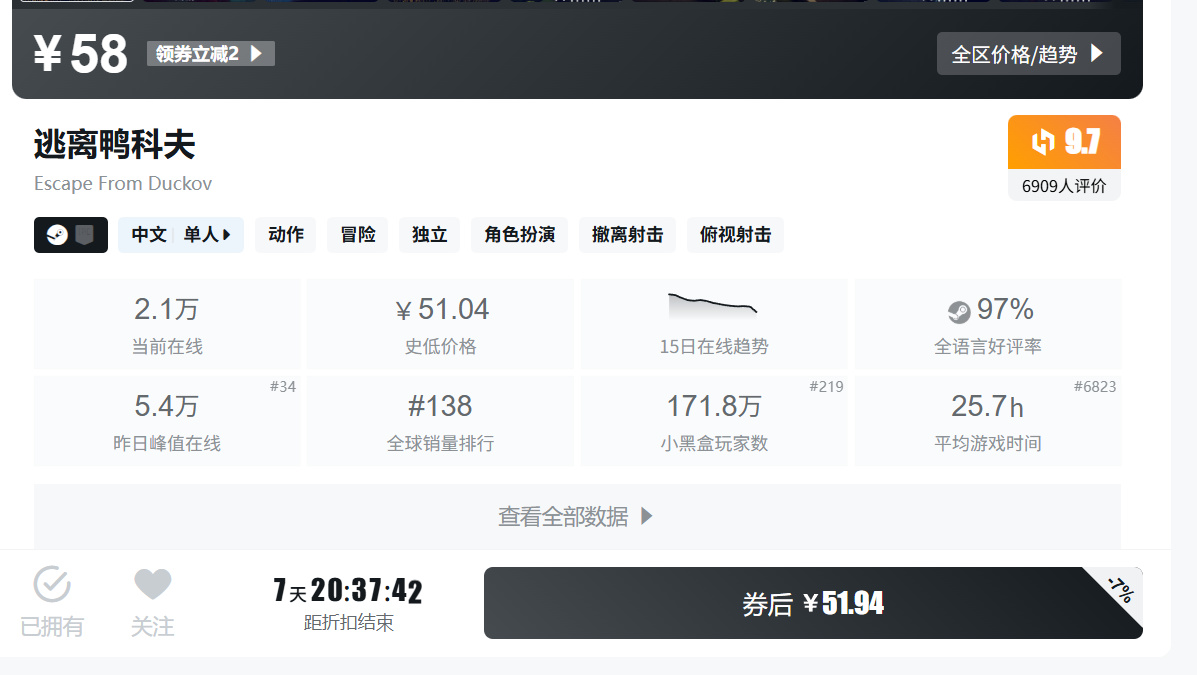Click the 97% 全语言好评率 stat
The image size is (1197, 675).
988,324
